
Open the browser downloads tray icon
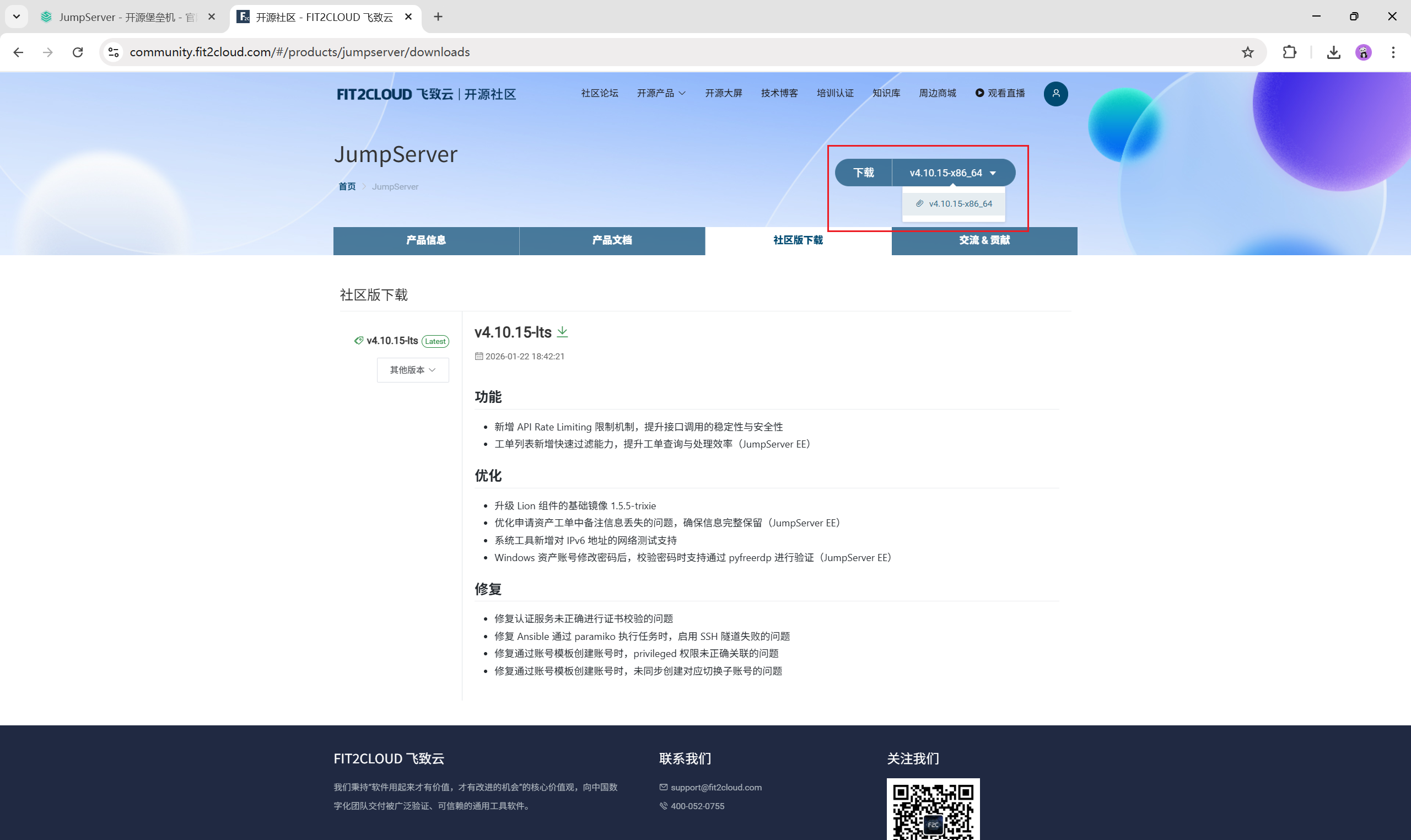[1333, 52]
